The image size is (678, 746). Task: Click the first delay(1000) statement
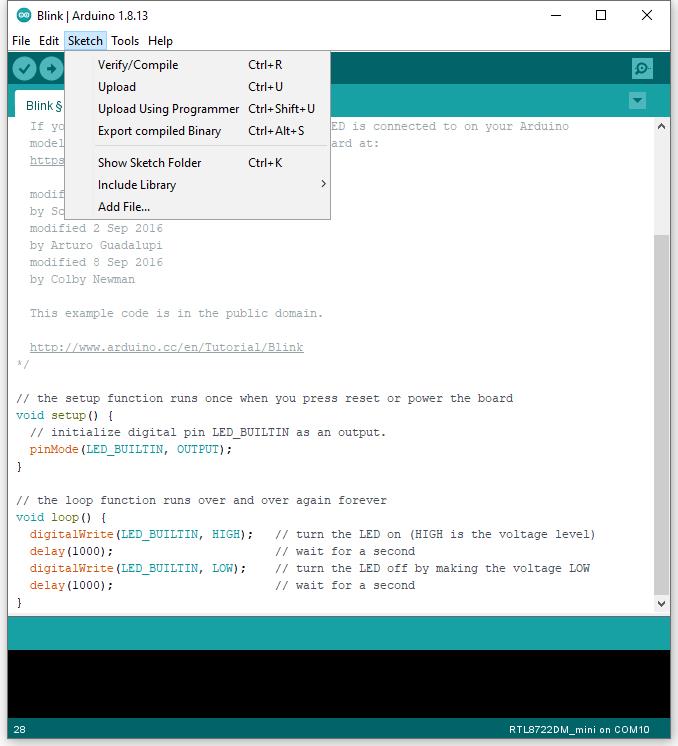click(x=71, y=551)
